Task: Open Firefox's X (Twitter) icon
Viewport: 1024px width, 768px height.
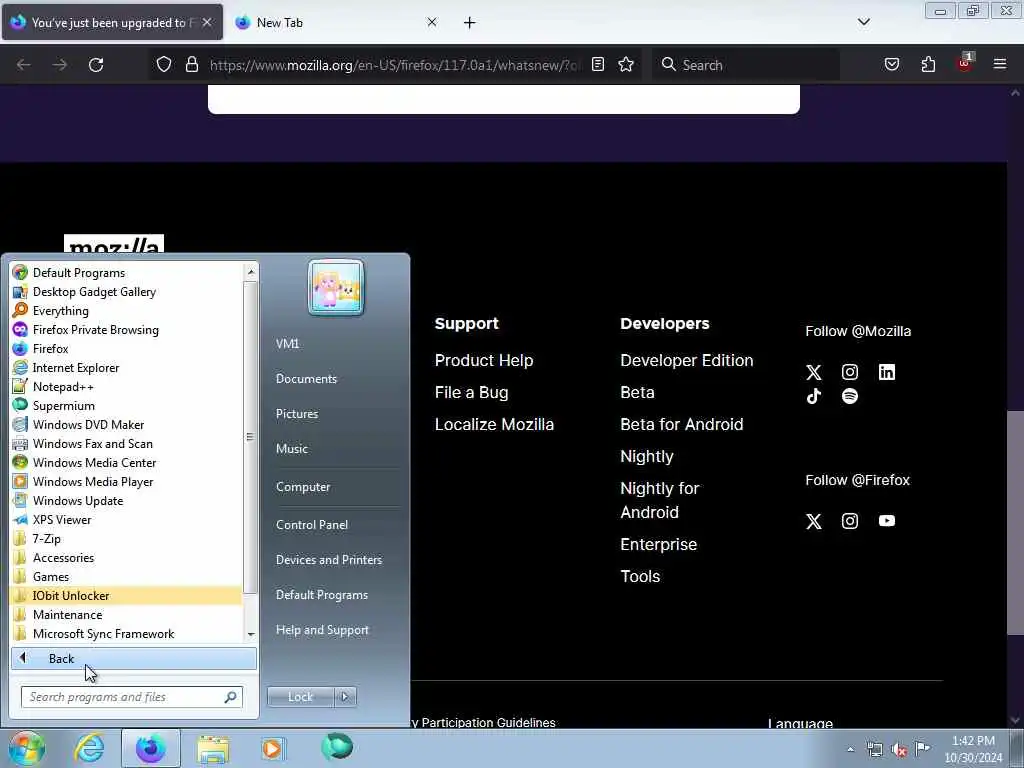Action: coord(814,521)
